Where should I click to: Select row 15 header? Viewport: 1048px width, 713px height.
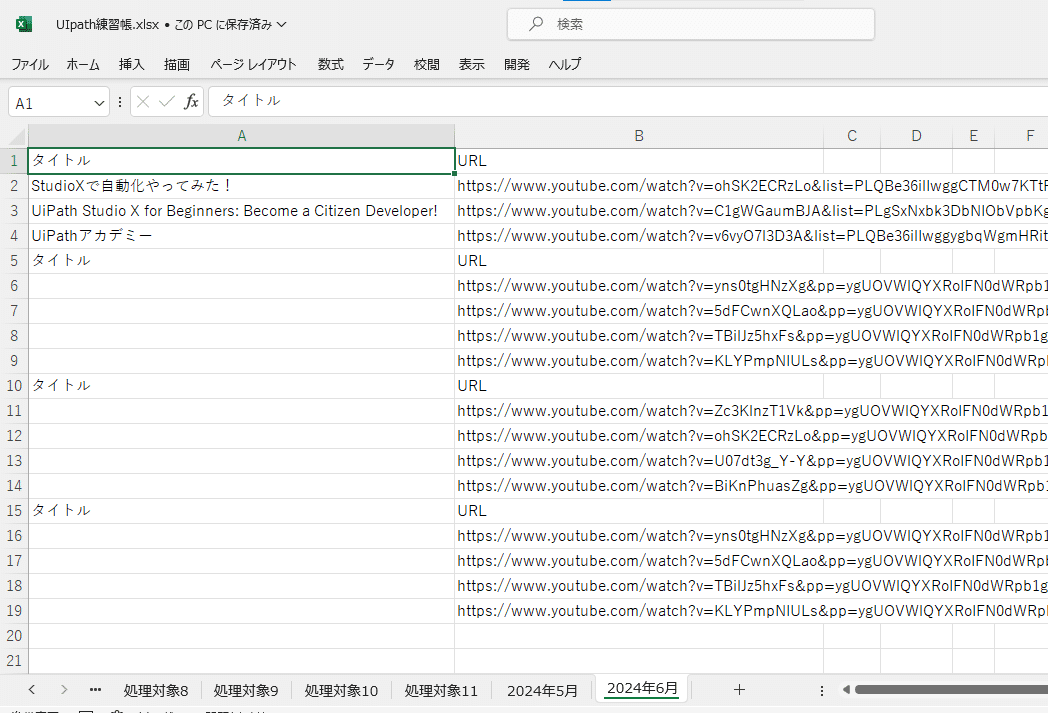point(14,511)
